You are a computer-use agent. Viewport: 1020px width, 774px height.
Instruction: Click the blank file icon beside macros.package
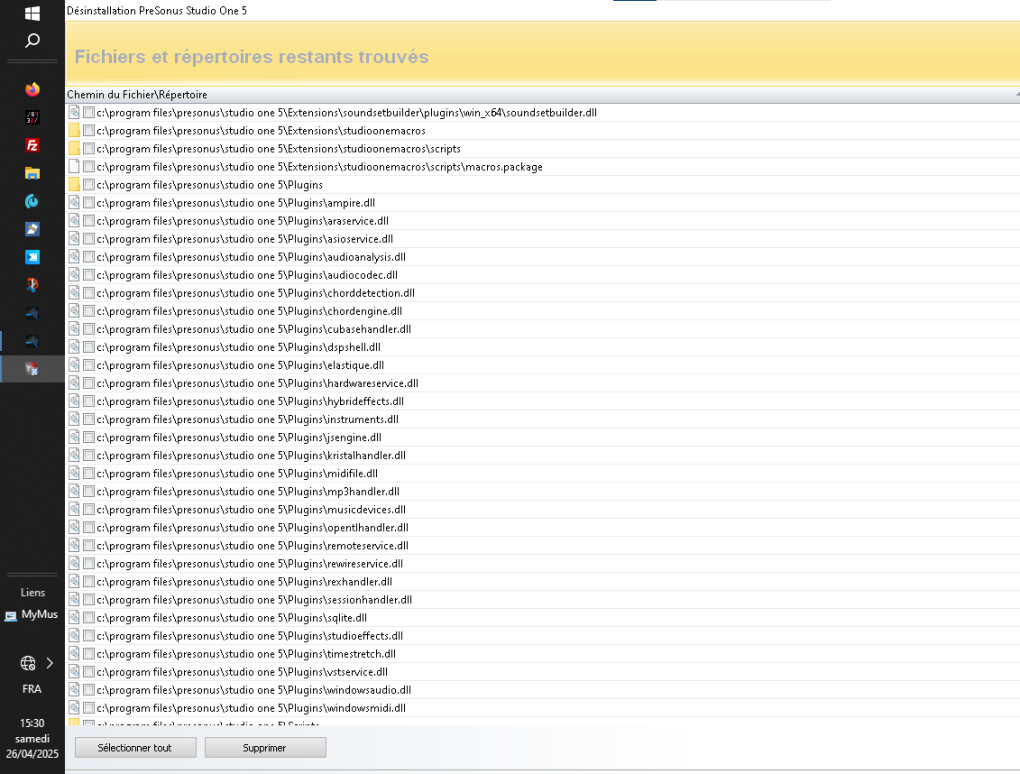tap(74, 167)
